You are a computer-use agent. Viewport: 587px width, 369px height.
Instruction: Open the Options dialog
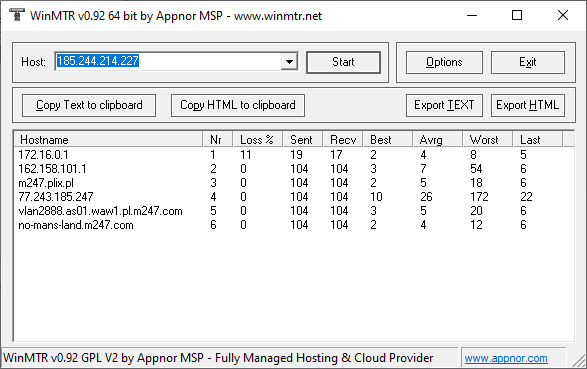pos(444,62)
